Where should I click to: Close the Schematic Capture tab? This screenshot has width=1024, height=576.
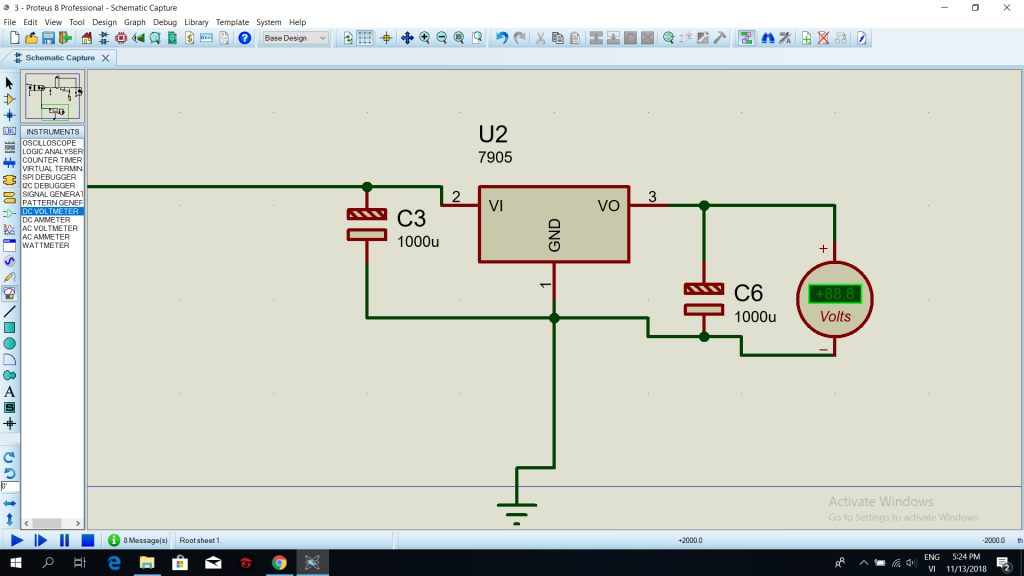coord(105,58)
